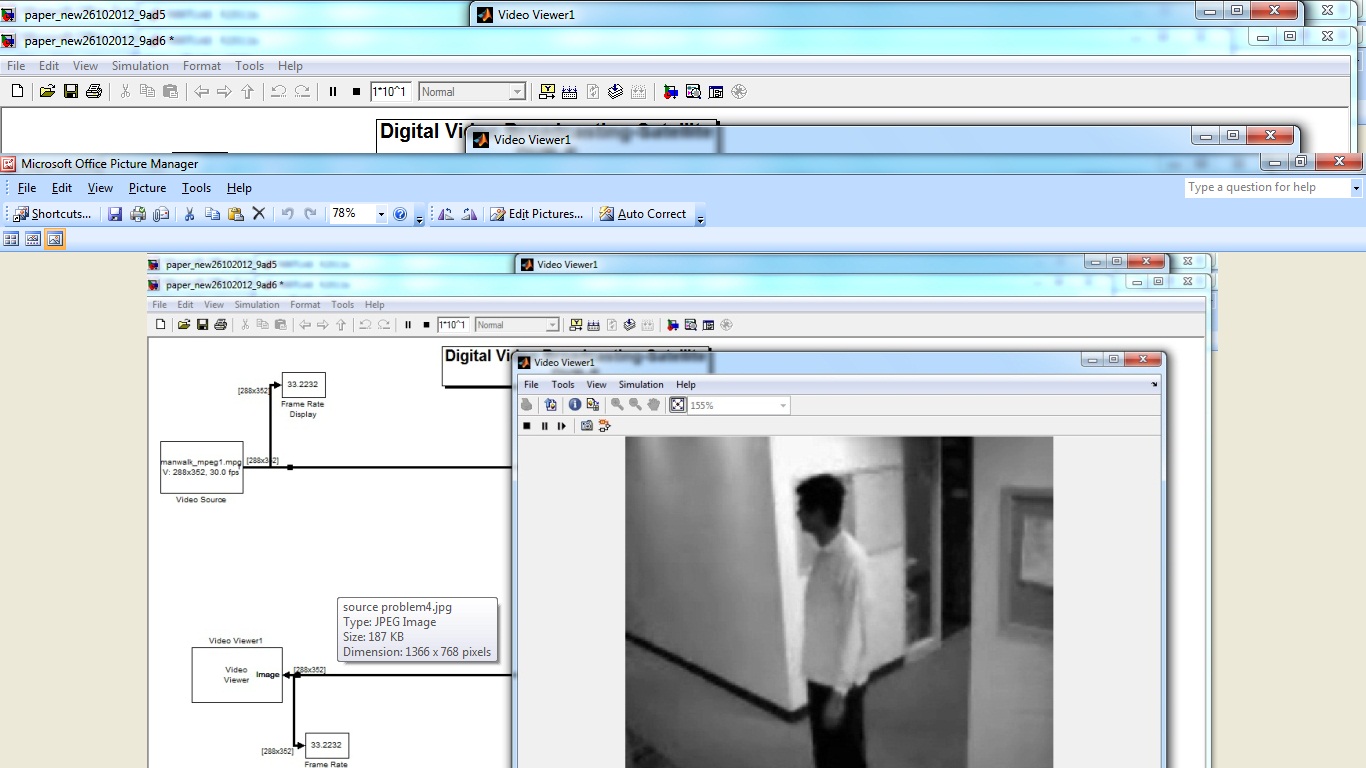Open the Format menu
The height and width of the screenshot is (768, 1366).
pos(202,66)
